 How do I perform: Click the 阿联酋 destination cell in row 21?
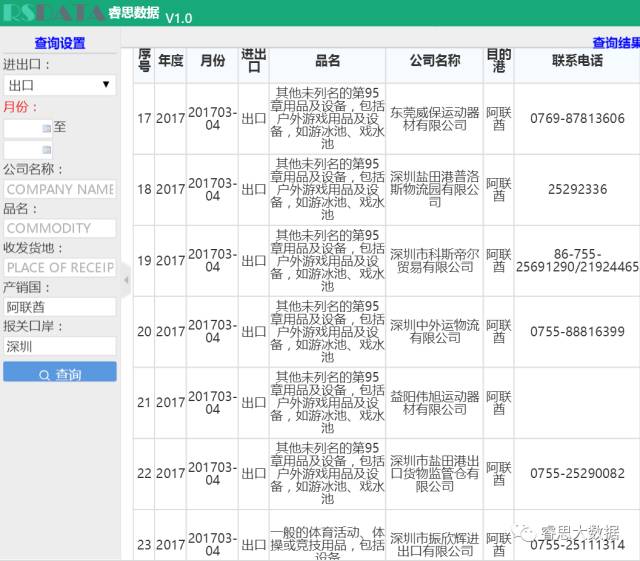point(498,403)
